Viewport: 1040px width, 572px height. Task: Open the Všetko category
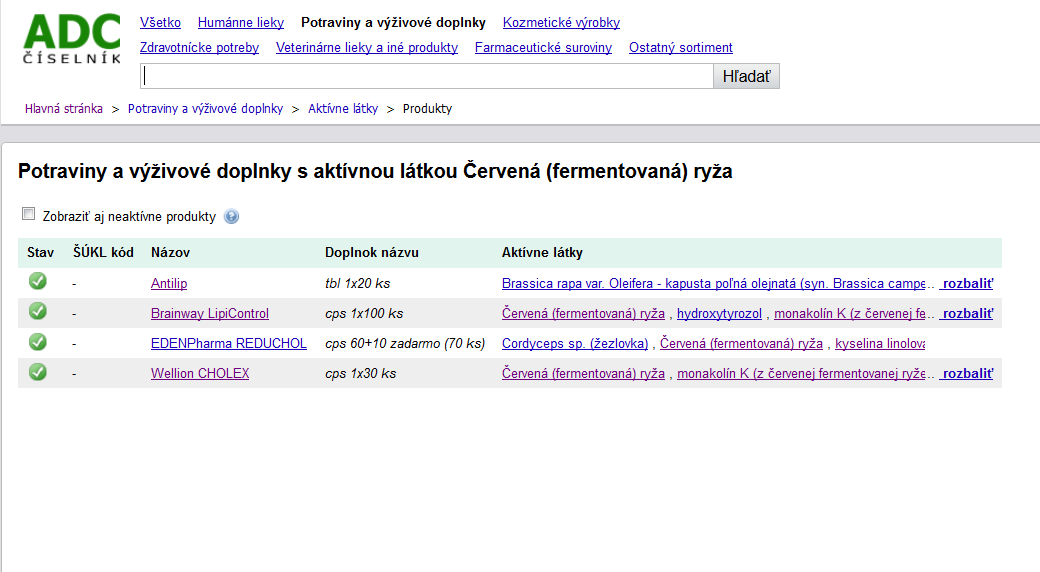(161, 23)
